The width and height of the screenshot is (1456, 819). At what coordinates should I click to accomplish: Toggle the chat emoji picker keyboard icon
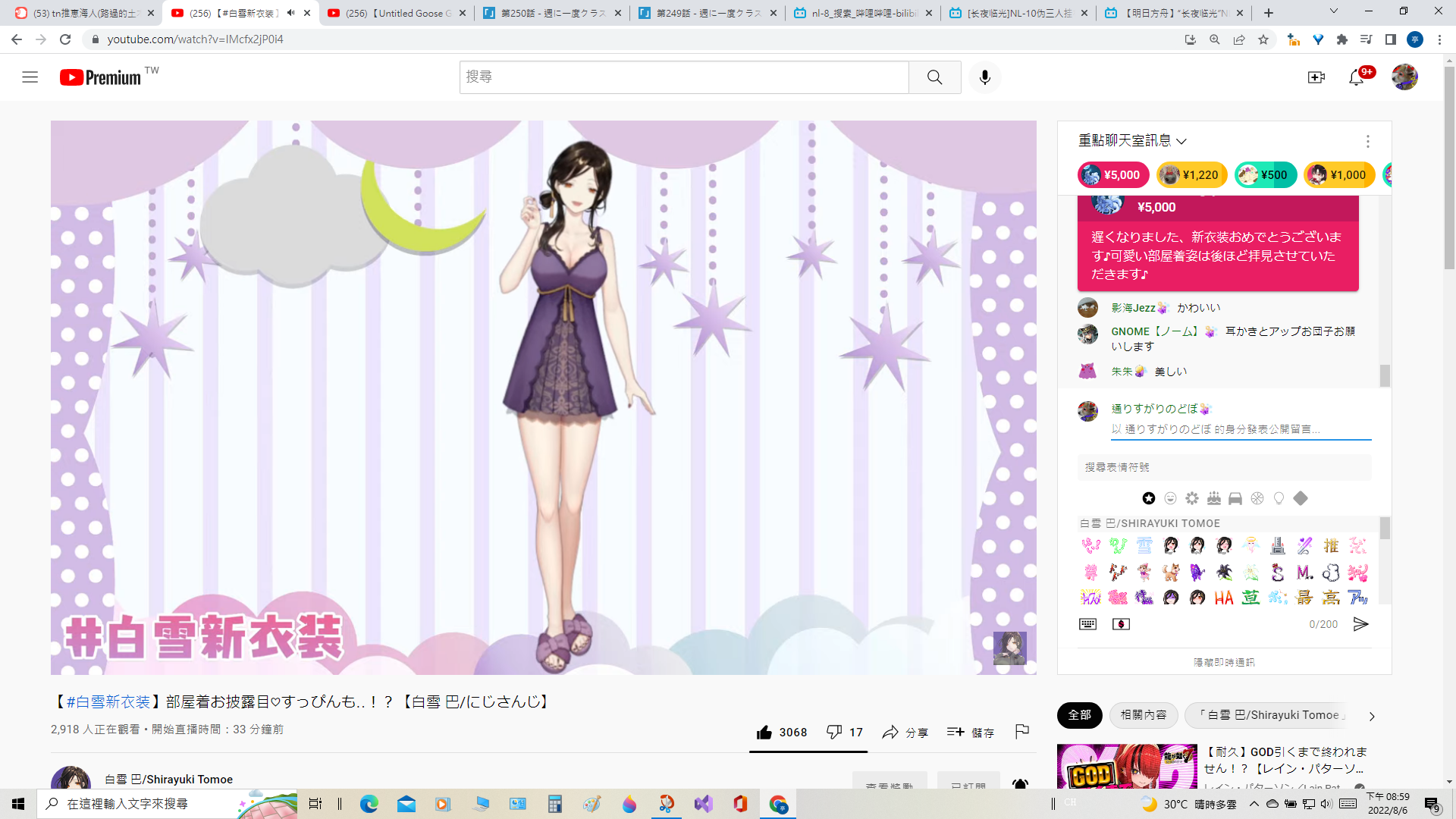(1087, 624)
